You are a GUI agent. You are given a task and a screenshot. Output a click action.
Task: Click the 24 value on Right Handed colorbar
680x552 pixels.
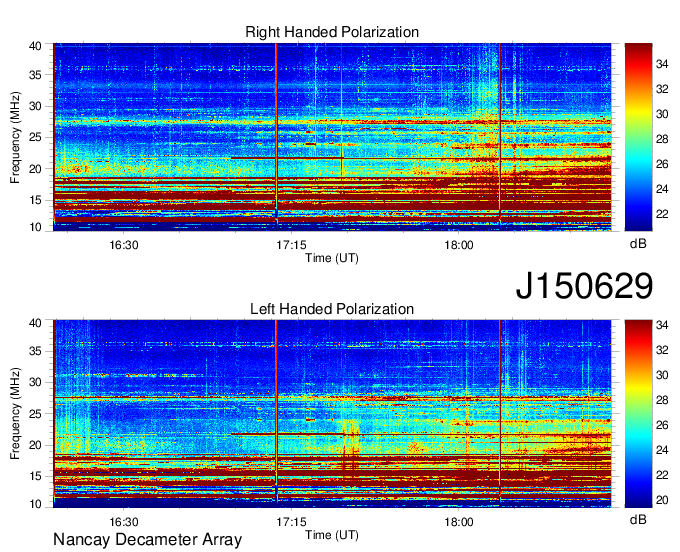coord(662,189)
